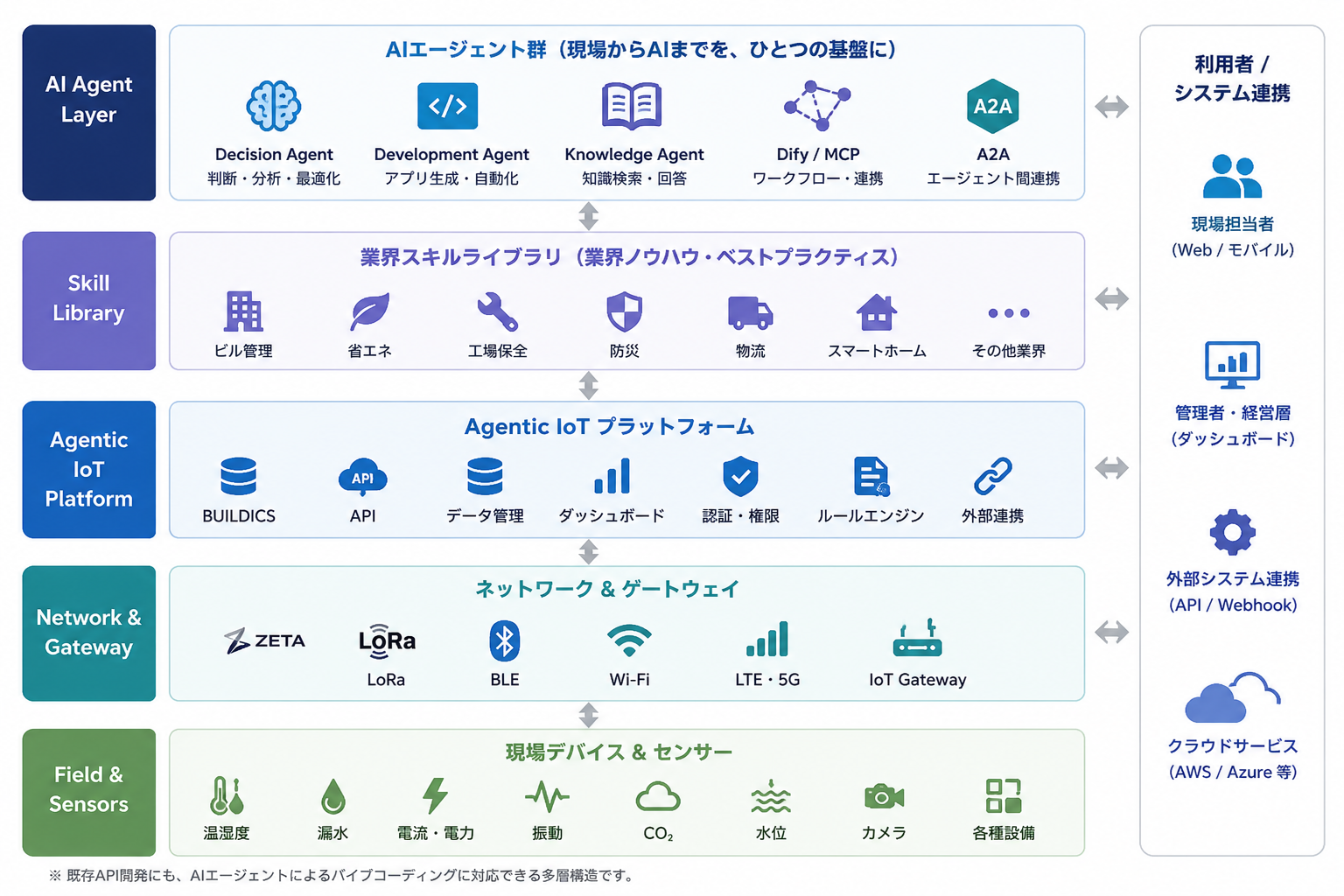This screenshot has height=896, width=1344.
Task: Click the footnote about 既存API開発
Action: (x=341, y=875)
